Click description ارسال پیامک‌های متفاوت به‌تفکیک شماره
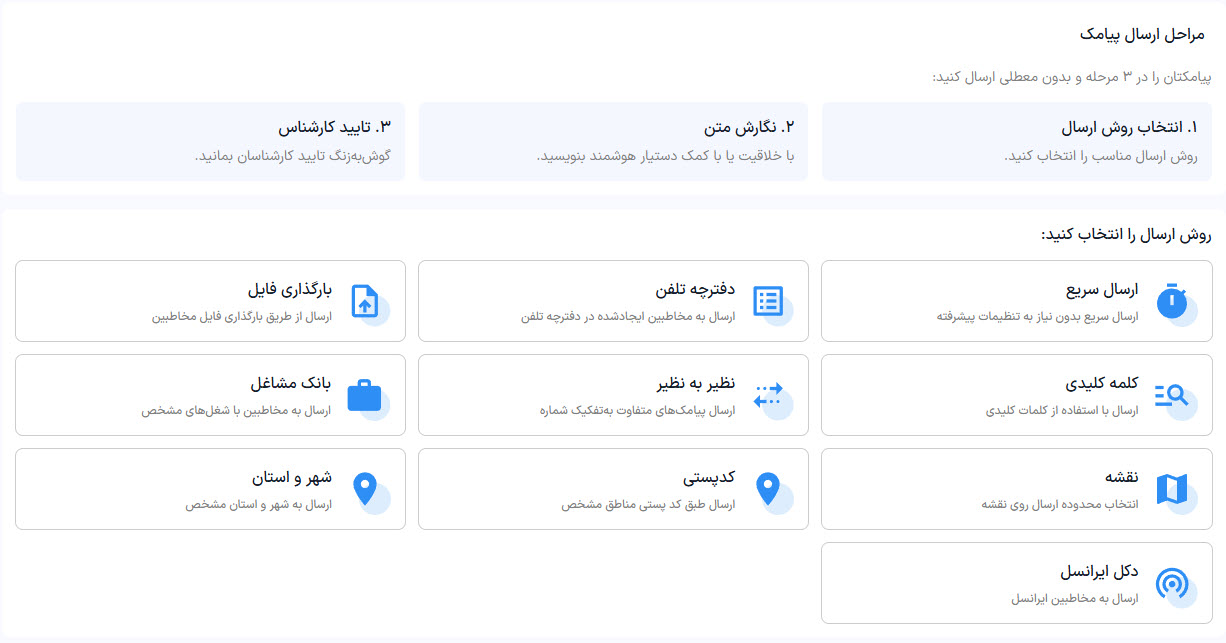 pyautogui.click(x=638, y=411)
